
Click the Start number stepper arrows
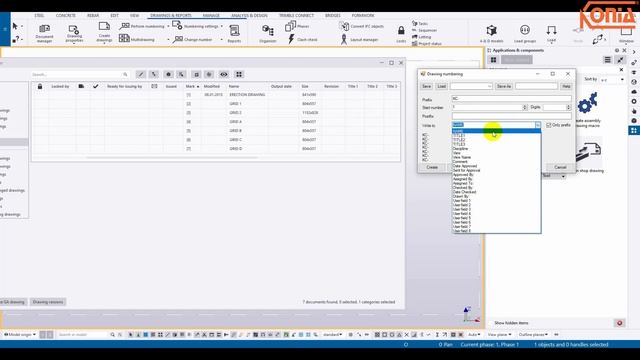(x=525, y=107)
